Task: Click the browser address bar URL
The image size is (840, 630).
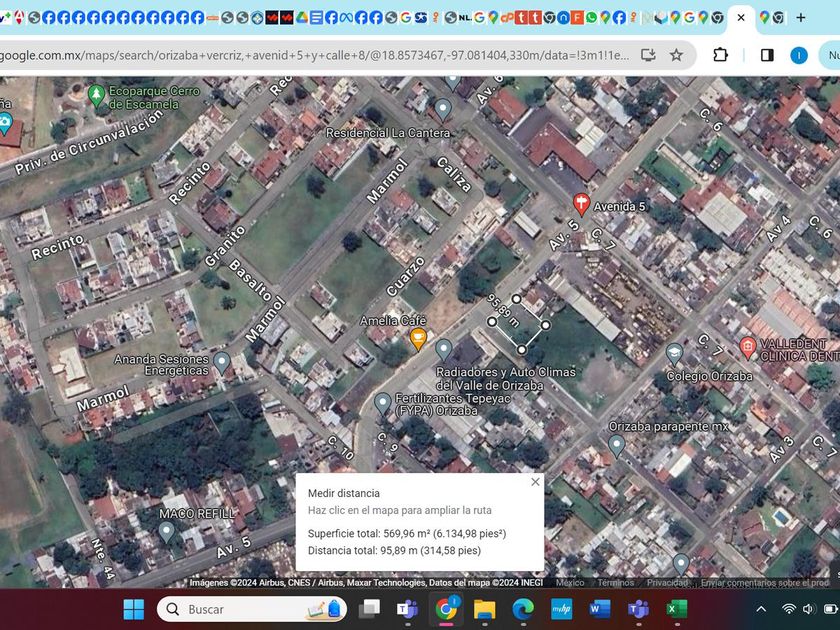Action: (300, 55)
